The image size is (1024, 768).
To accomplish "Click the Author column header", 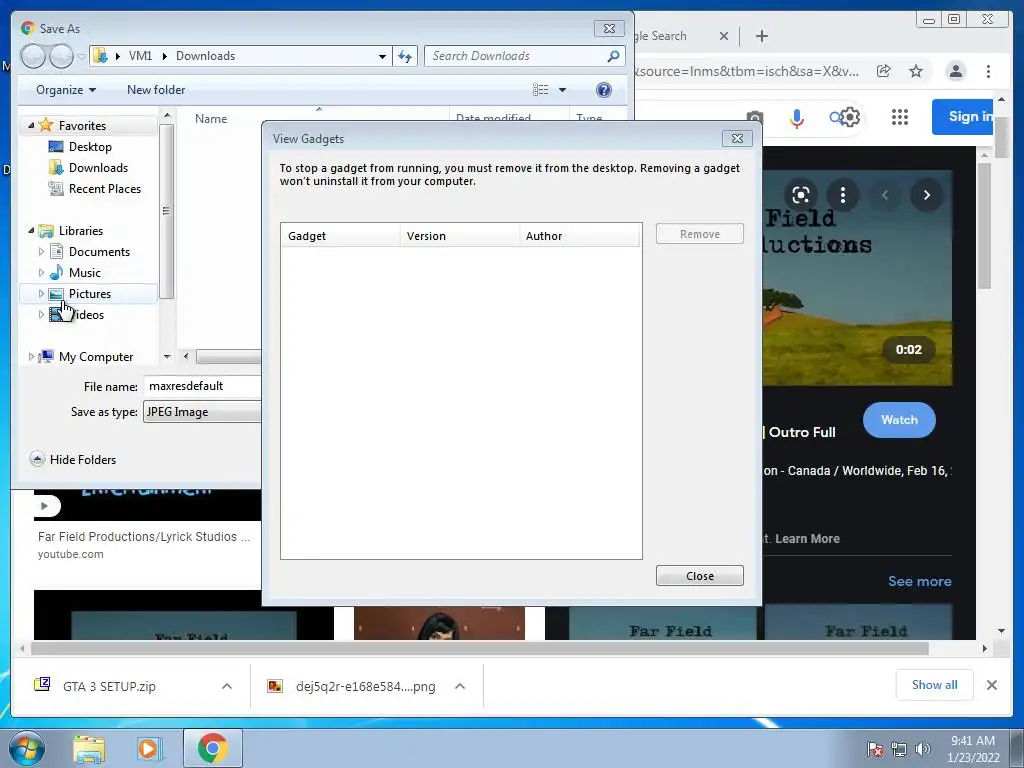I will (x=579, y=236).
